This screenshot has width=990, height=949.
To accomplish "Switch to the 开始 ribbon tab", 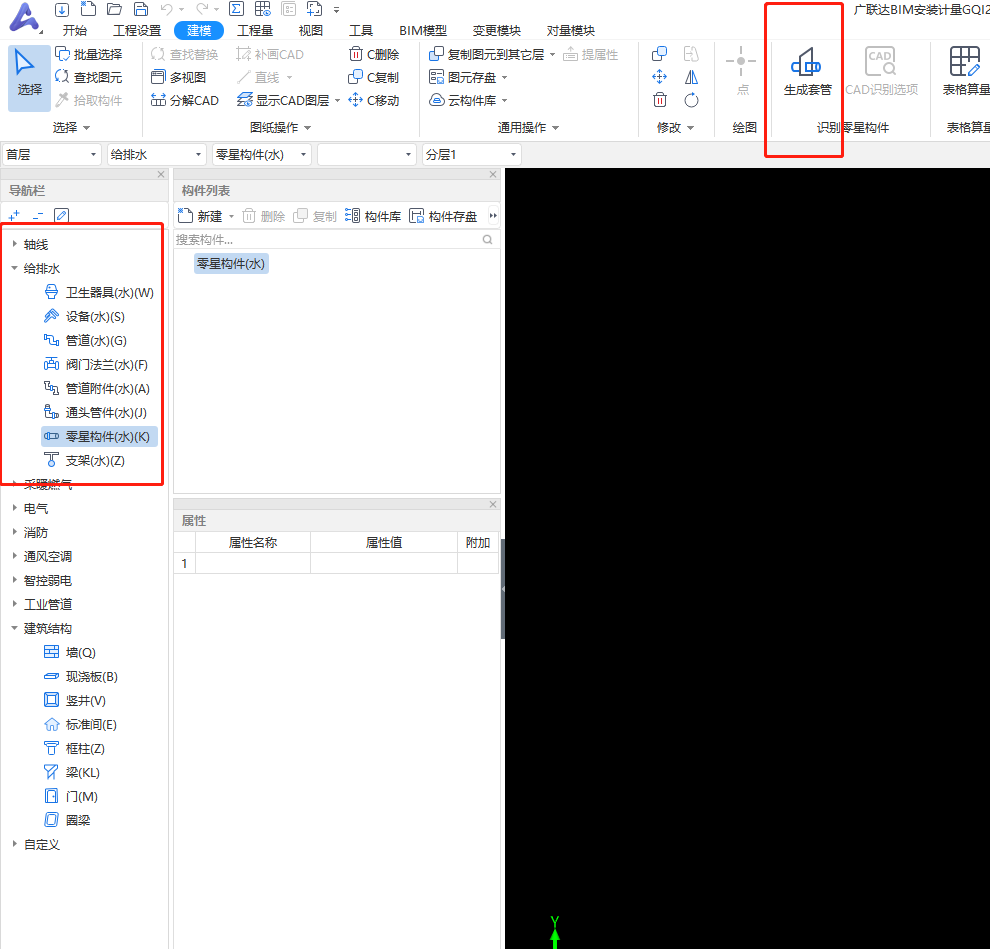I will pyautogui.click(x=75, y=30).
